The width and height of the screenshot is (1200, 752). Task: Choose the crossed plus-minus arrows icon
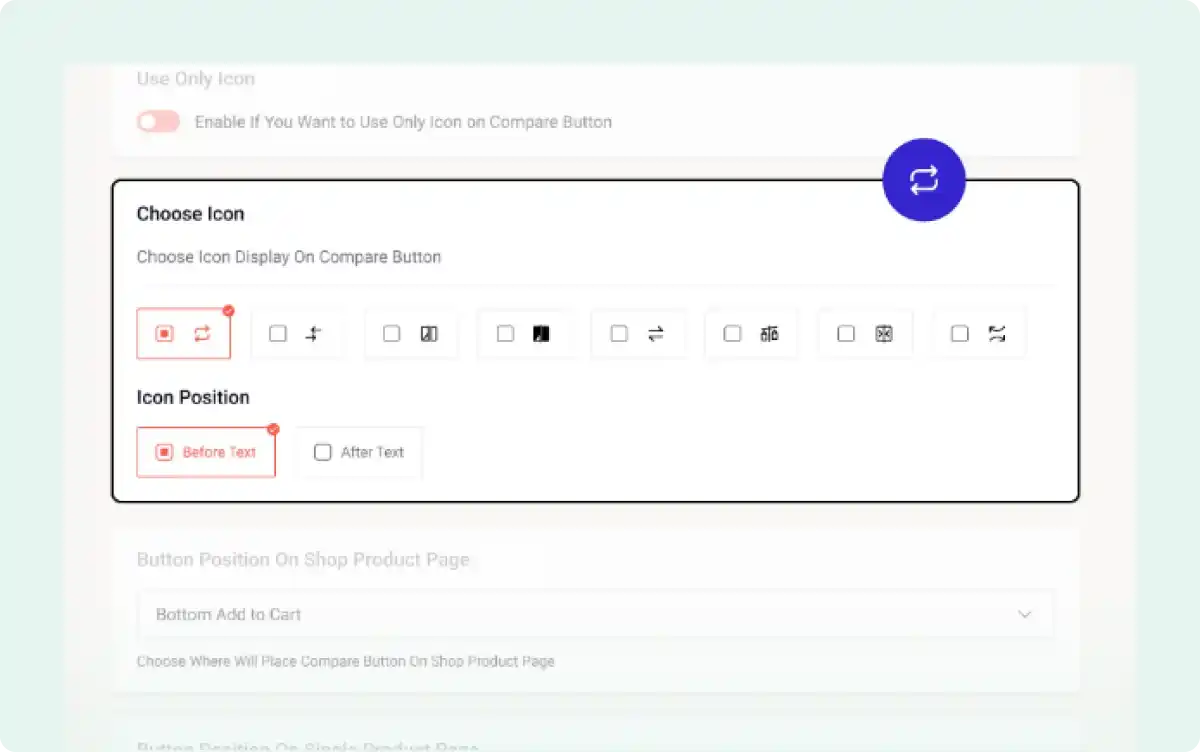(x=314, y=334)
